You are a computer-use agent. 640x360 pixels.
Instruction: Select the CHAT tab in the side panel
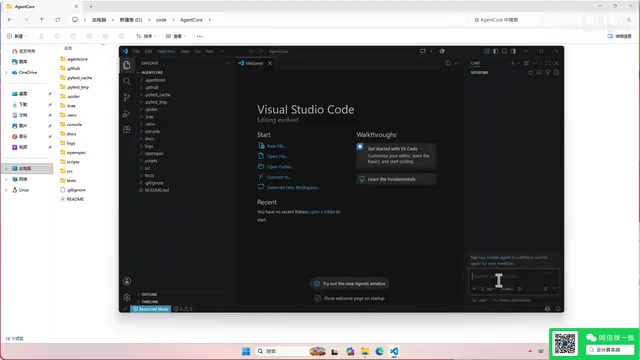475,63
